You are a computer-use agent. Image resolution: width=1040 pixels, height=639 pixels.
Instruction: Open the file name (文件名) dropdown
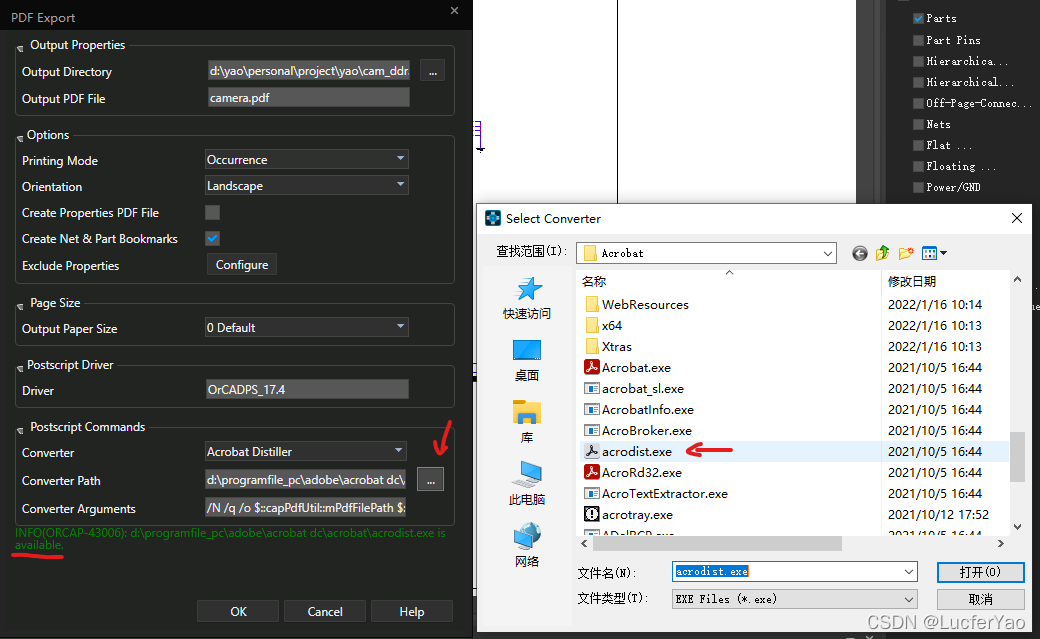(909, 572)
